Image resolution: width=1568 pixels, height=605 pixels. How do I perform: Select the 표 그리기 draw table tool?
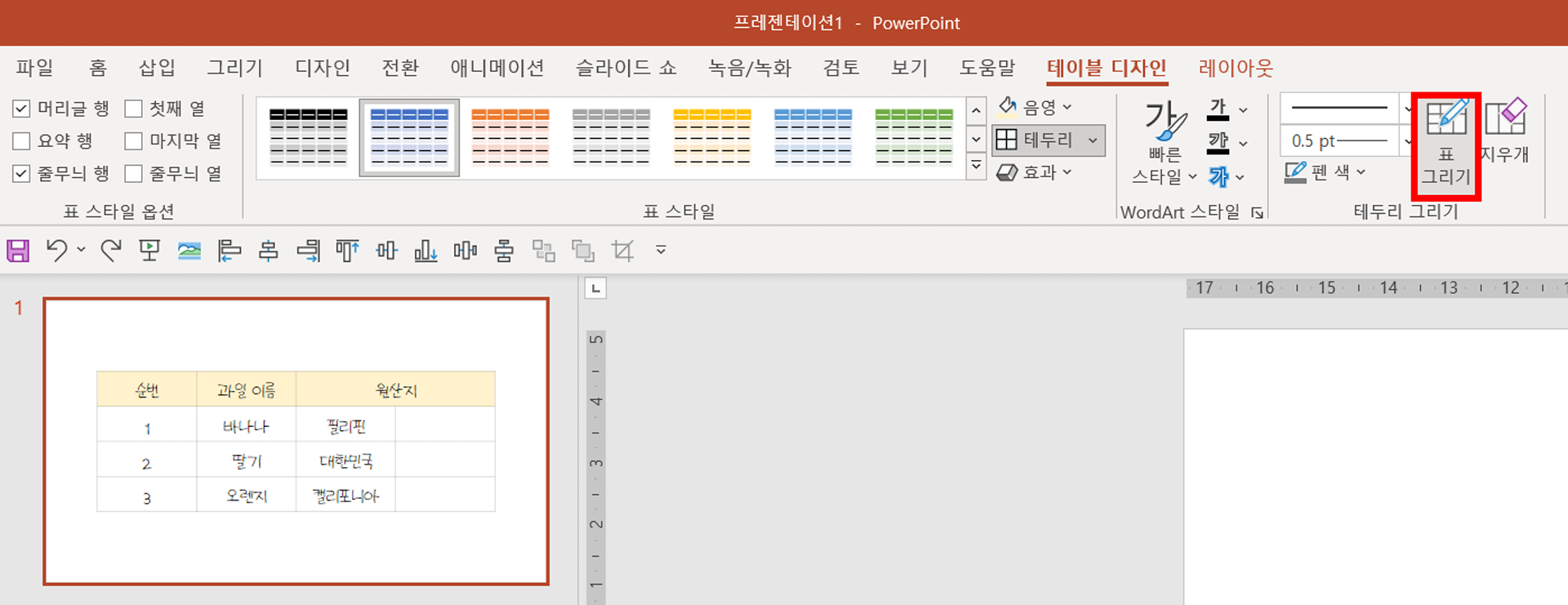1445,145
